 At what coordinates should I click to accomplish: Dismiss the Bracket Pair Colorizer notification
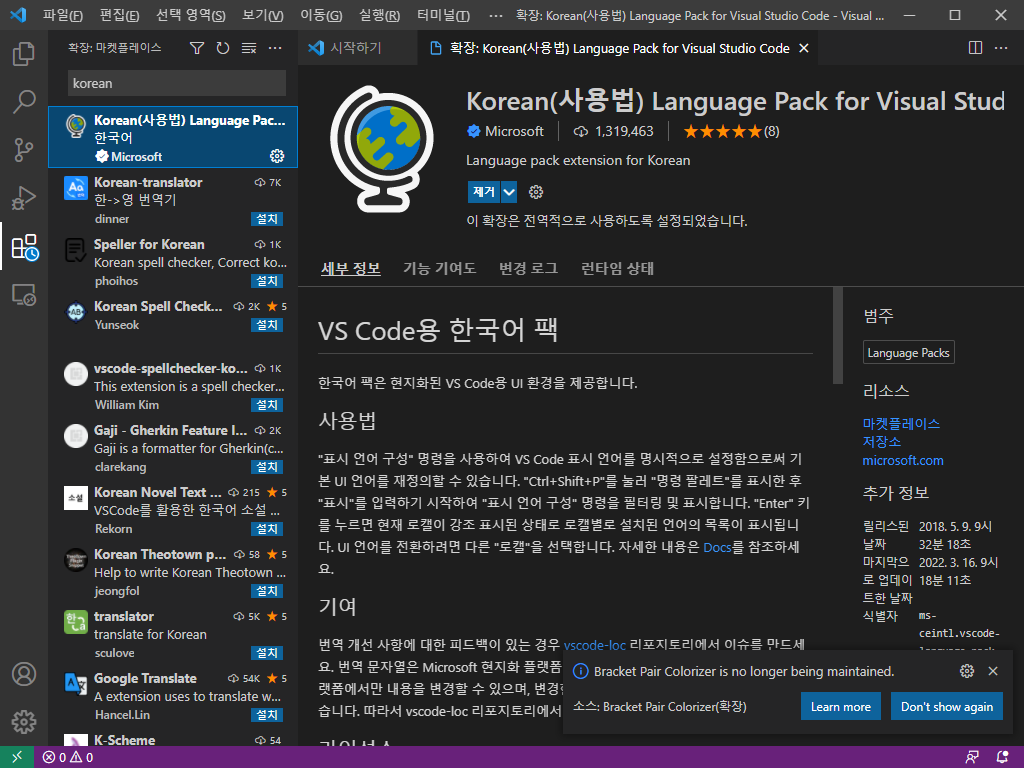tap(993, 671)
